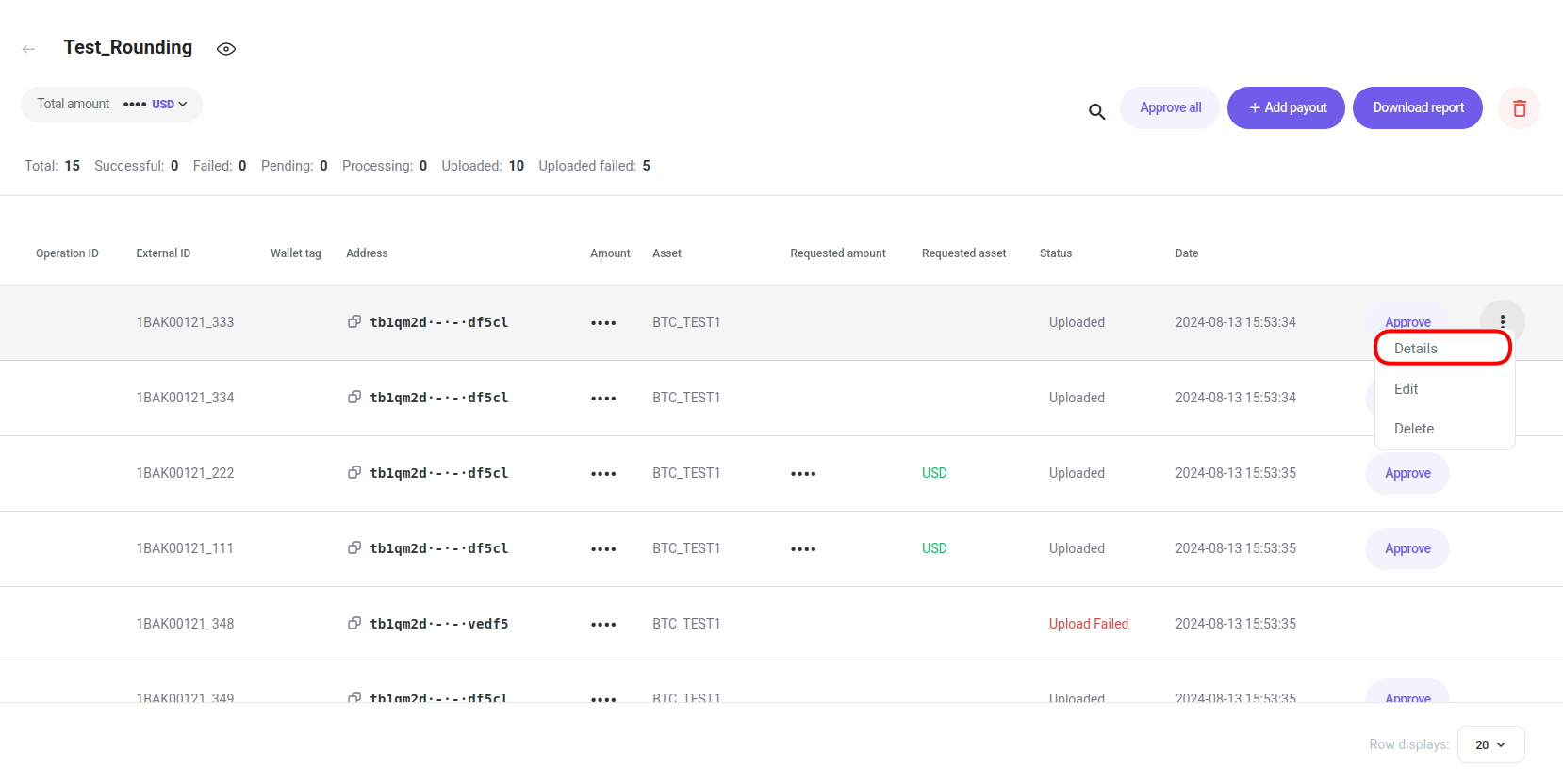Click the red trash delete icon
This screenshot has height=784, width=1563.
pos(1519,108)
